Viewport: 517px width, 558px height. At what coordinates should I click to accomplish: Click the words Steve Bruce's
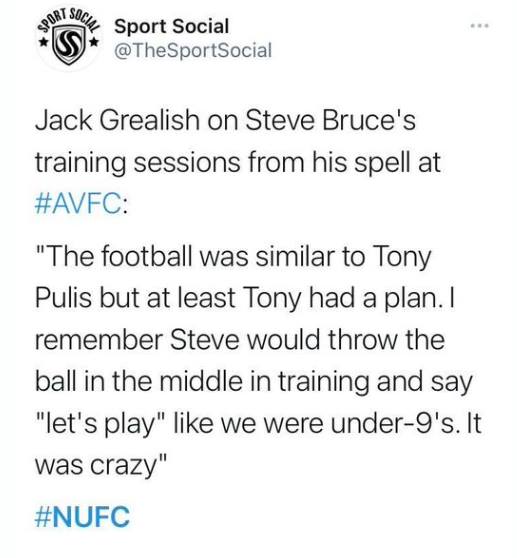pos(330,120)
